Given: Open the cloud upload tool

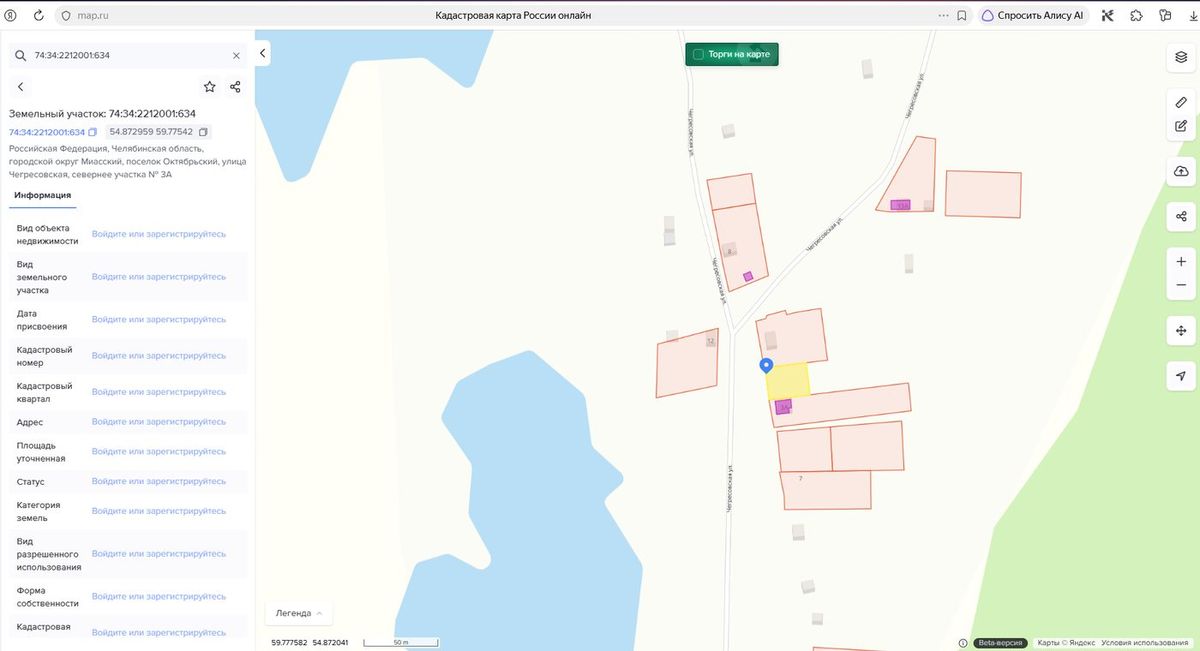Looking at the screenshot, I should click(1181, 171).
